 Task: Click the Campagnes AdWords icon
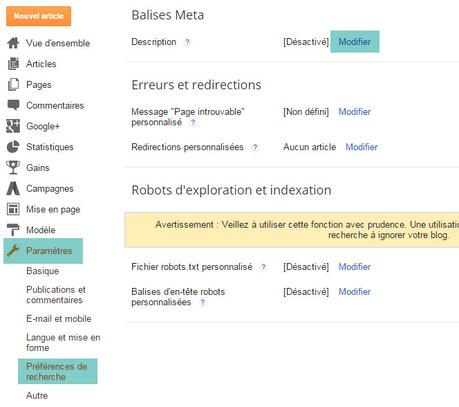point(13,188)
